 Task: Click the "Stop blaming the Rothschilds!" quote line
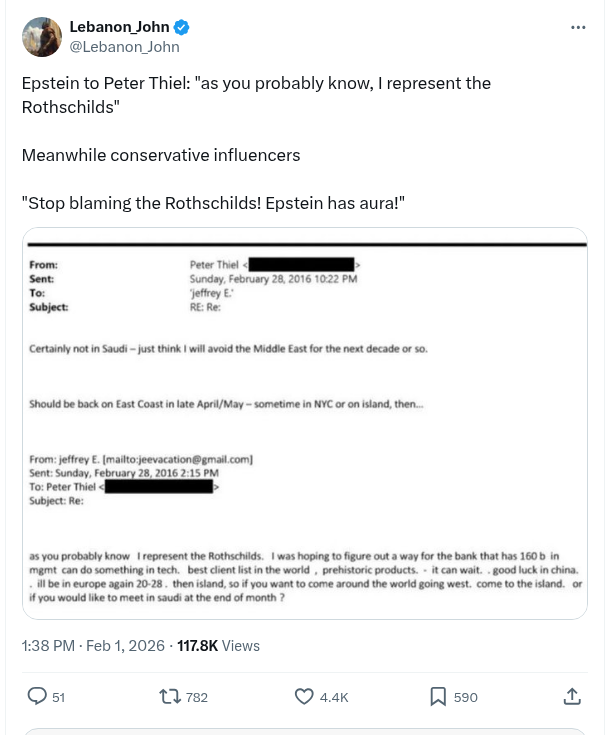click(213, 203)
